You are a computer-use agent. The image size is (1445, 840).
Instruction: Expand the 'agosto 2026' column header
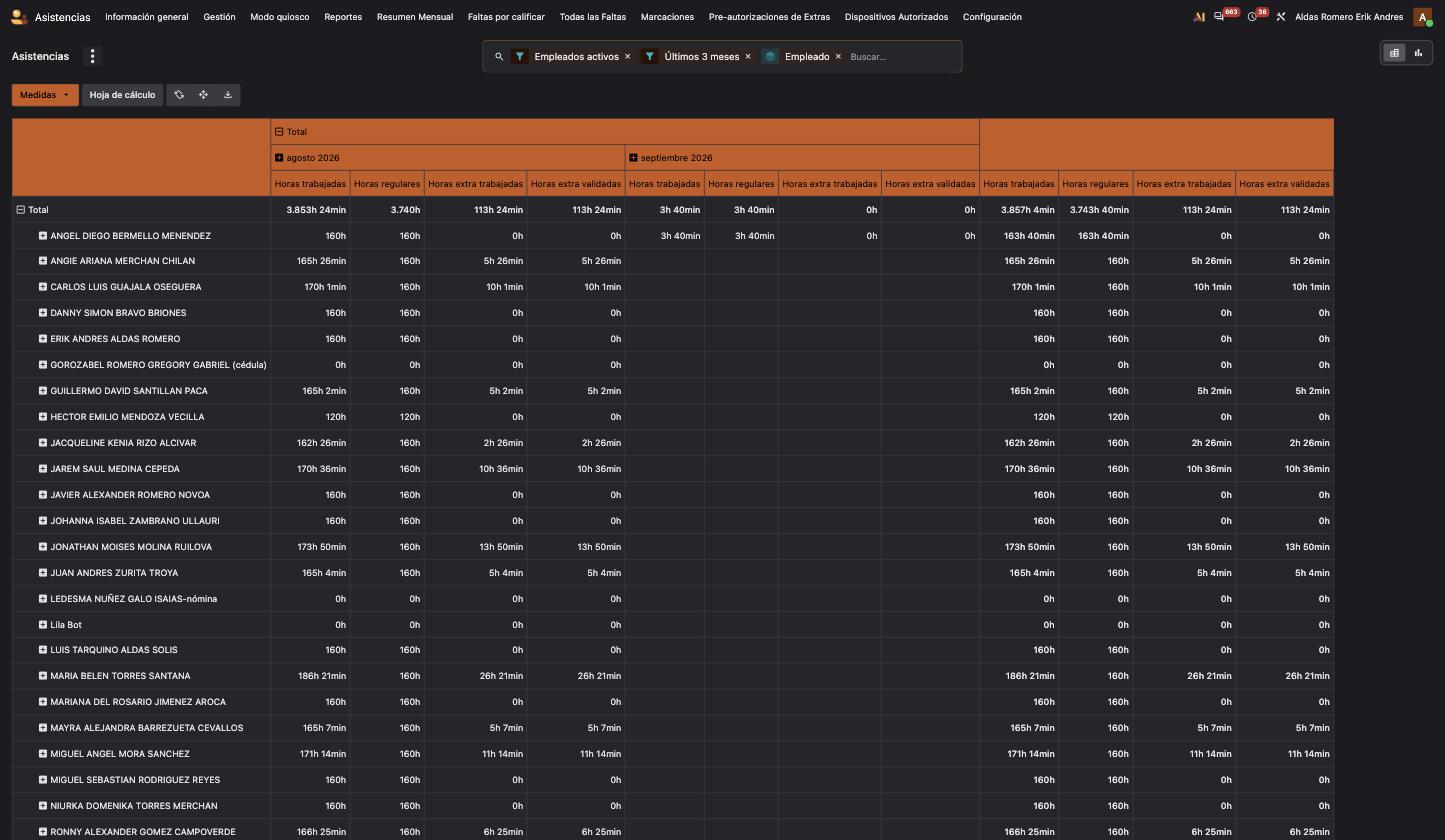(x=279, y=158)
